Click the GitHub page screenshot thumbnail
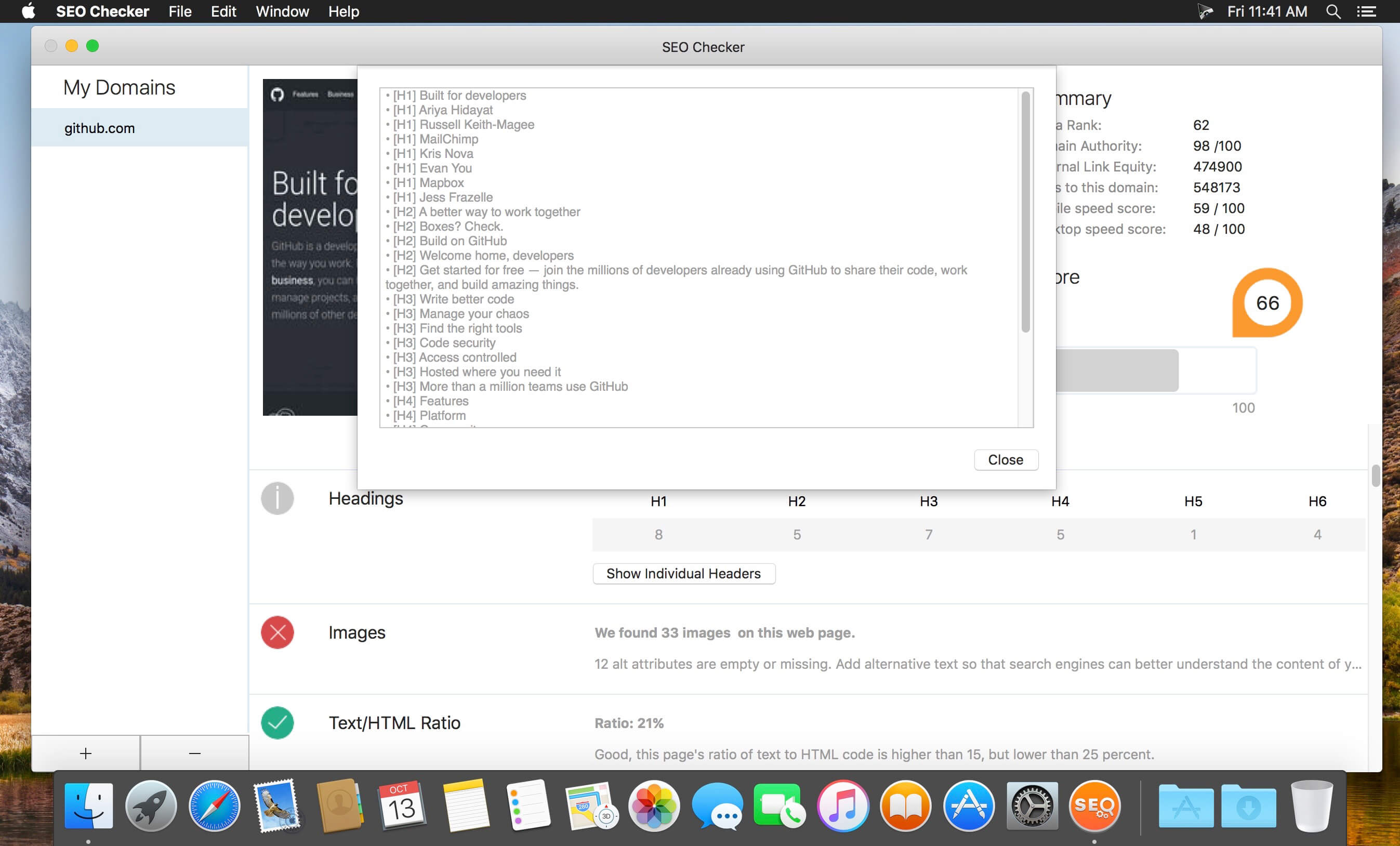Image resolution: width=1400 pixels, height=846 pixels. (310, 247)
